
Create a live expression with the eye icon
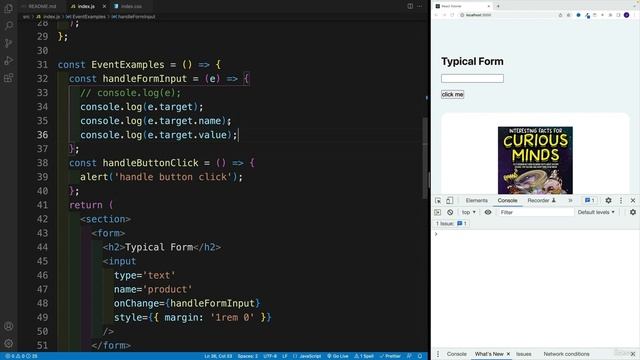tap(488, 212)
